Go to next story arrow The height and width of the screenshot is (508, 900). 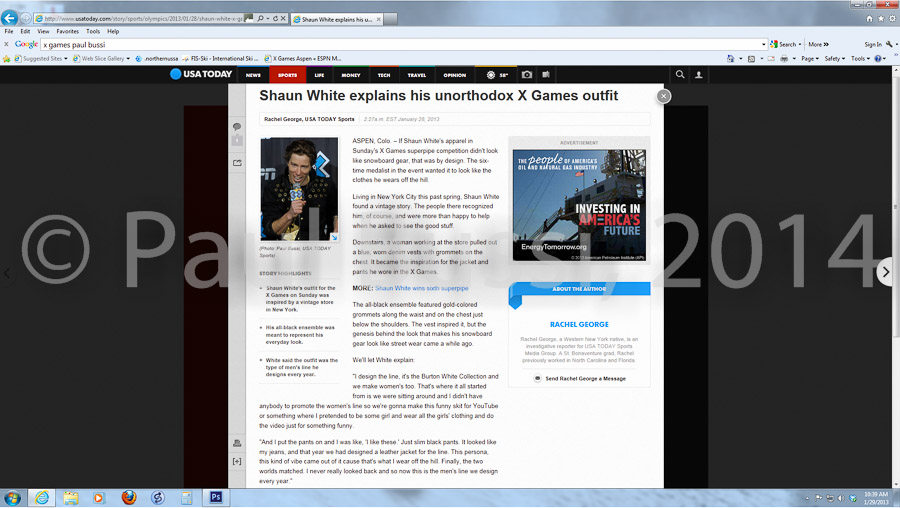pyautogui.click(x=886, y=272)
